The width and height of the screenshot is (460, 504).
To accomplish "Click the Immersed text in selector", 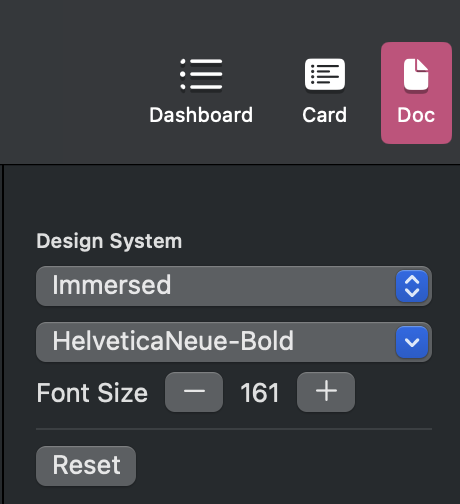I will tap(112, 285).
